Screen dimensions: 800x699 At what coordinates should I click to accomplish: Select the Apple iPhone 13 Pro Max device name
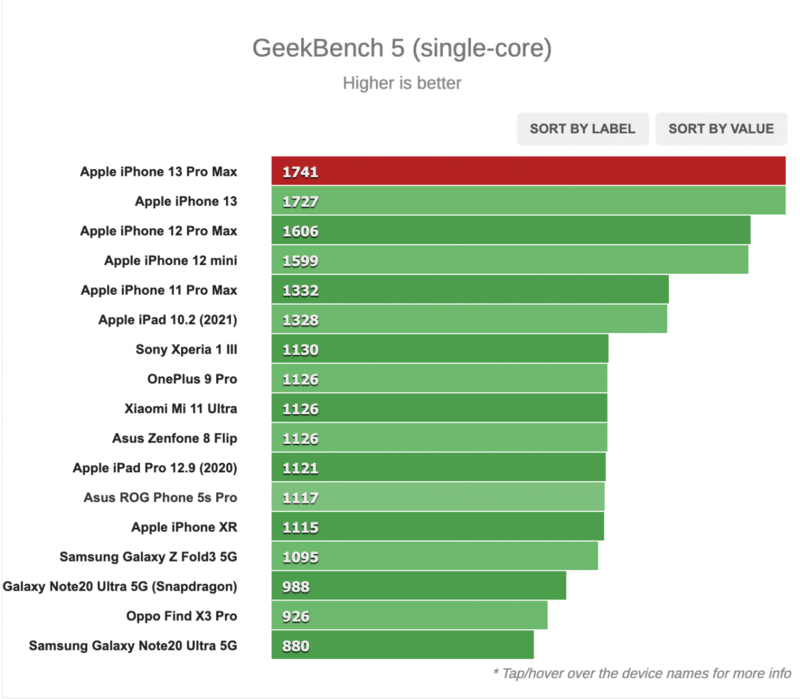[x=160, y=171]
